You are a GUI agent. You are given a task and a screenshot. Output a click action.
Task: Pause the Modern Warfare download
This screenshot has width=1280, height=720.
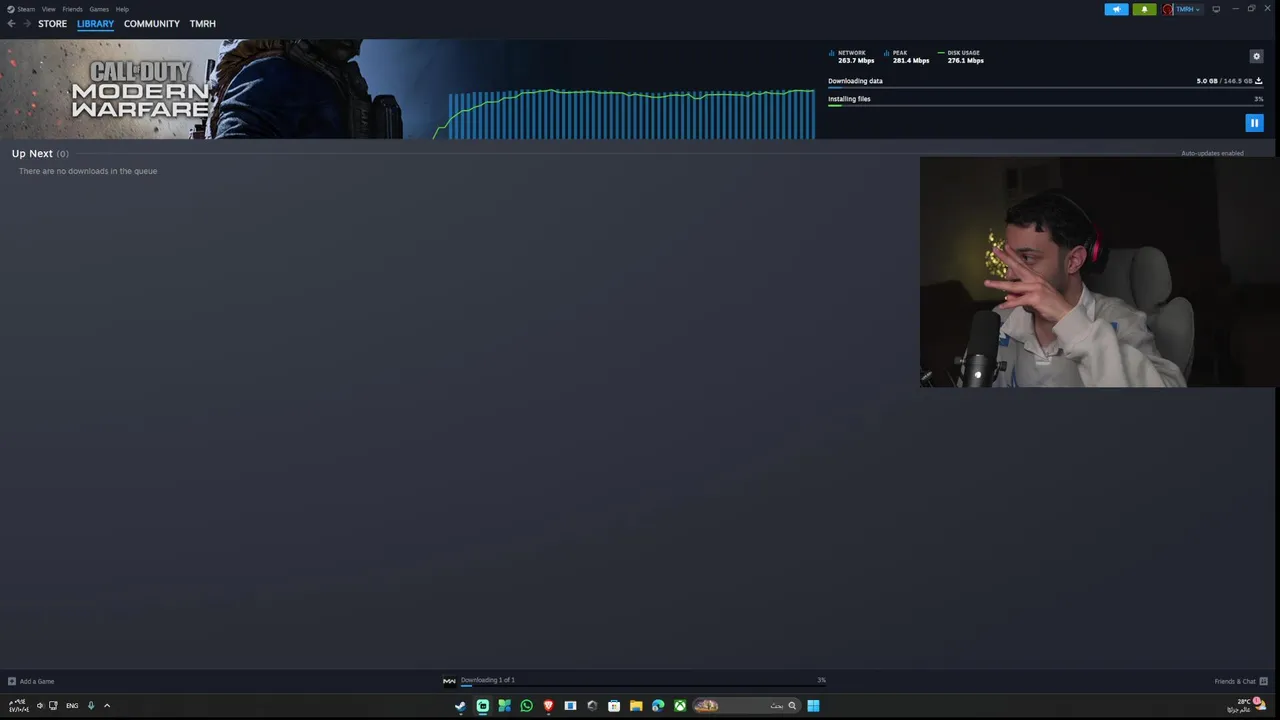(1254, 123)
